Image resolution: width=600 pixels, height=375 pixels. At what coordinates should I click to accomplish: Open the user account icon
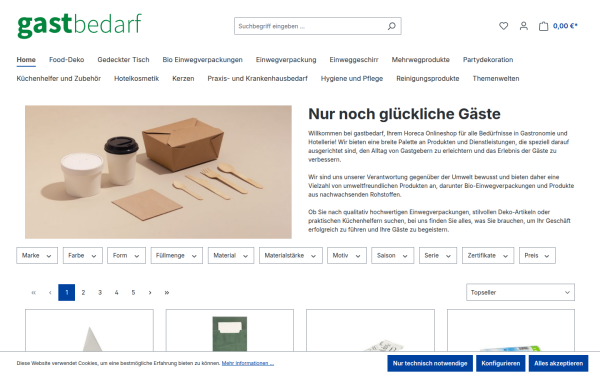[x=523, y=26]
